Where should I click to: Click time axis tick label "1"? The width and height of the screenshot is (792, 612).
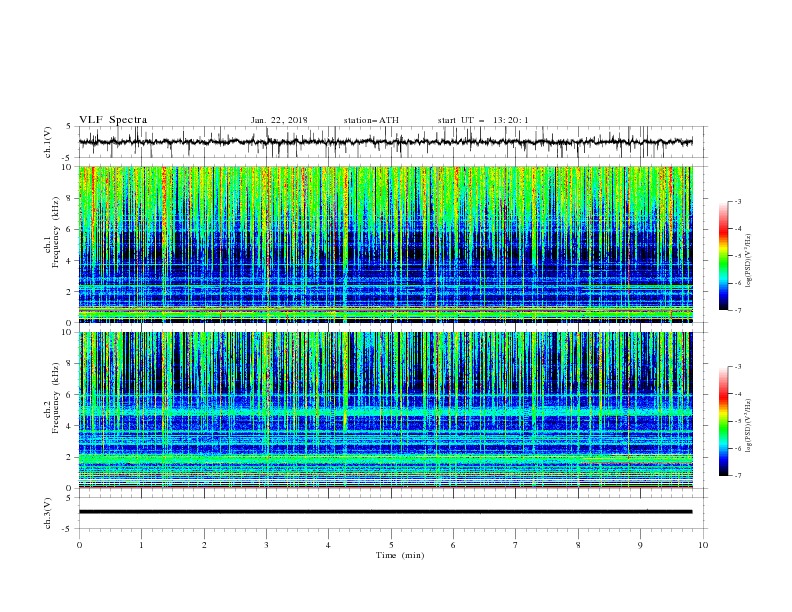pos(141,545)
